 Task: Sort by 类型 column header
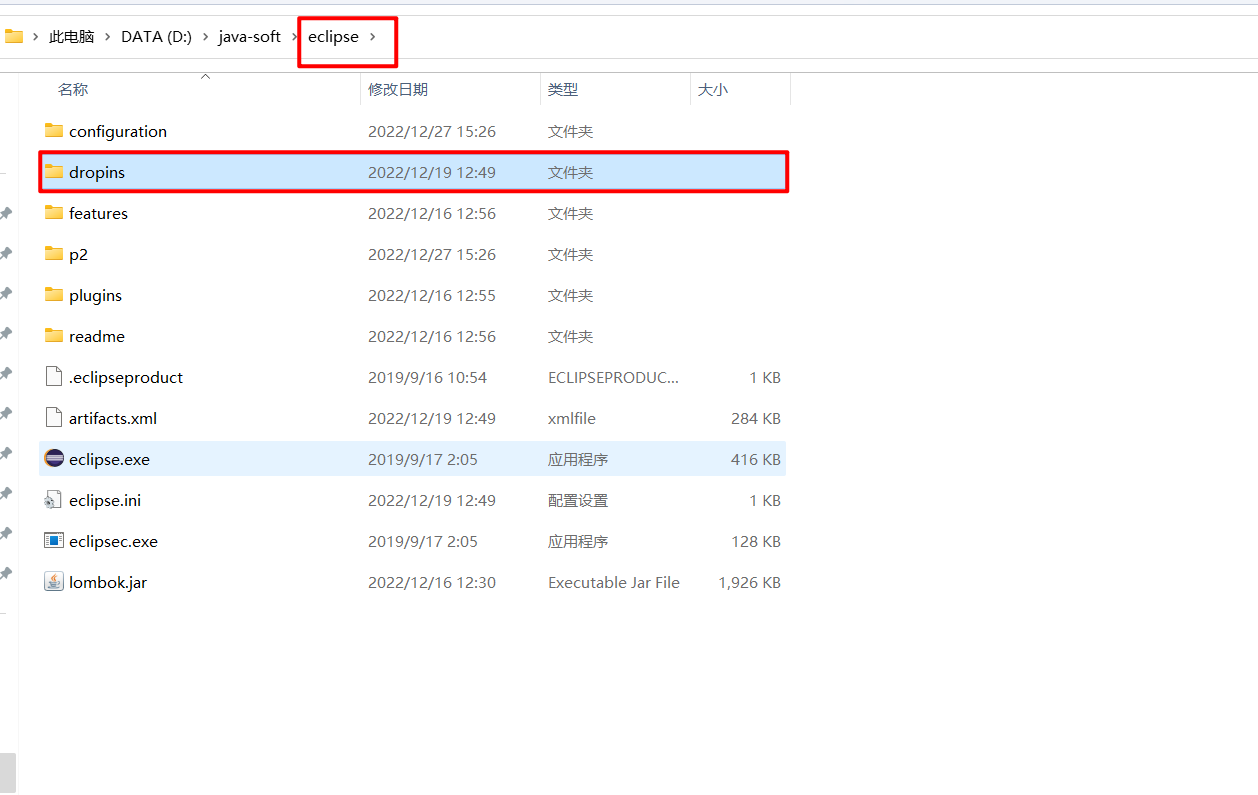[x=563, y=89]
